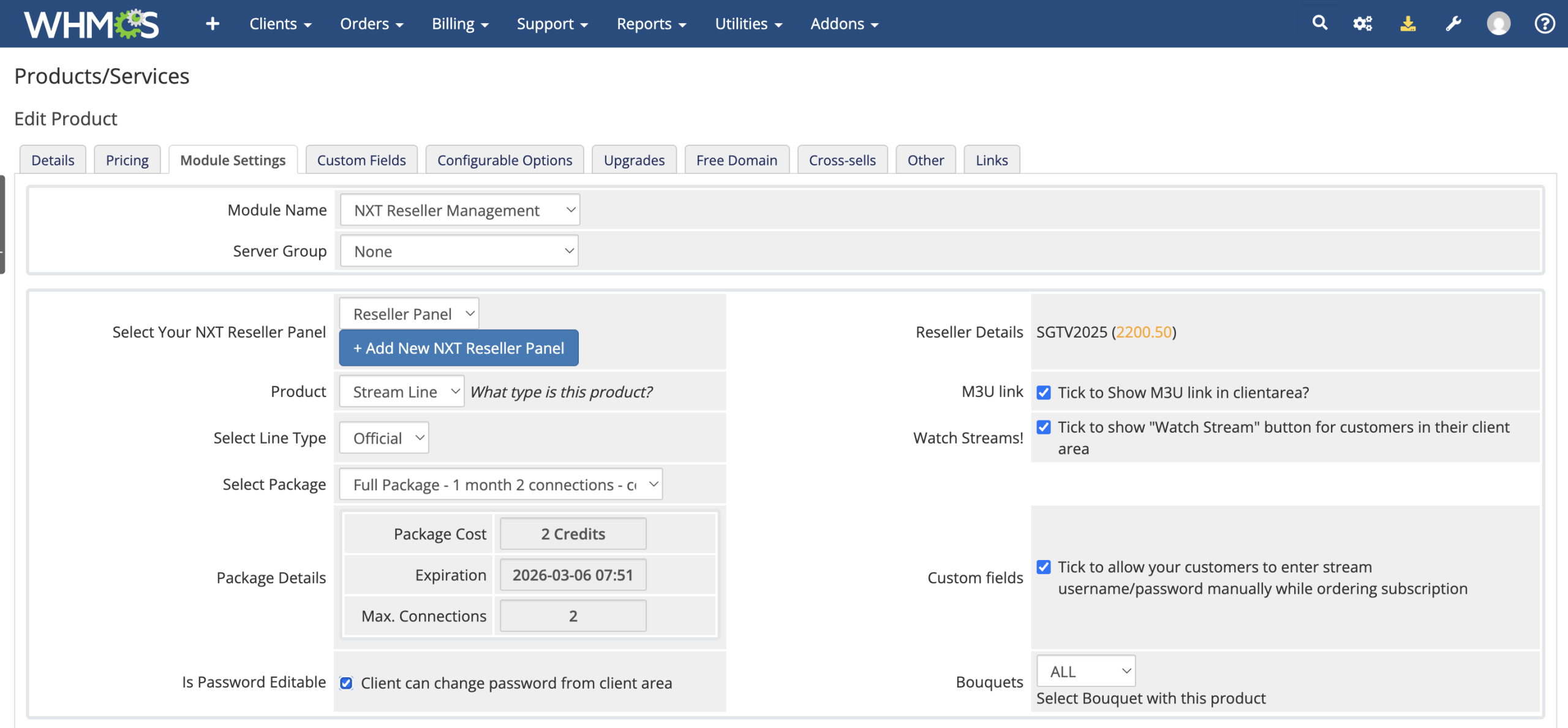Open the Support menu
The width and height of the screenshot is (1568, 728).
(x=552, y=24)
